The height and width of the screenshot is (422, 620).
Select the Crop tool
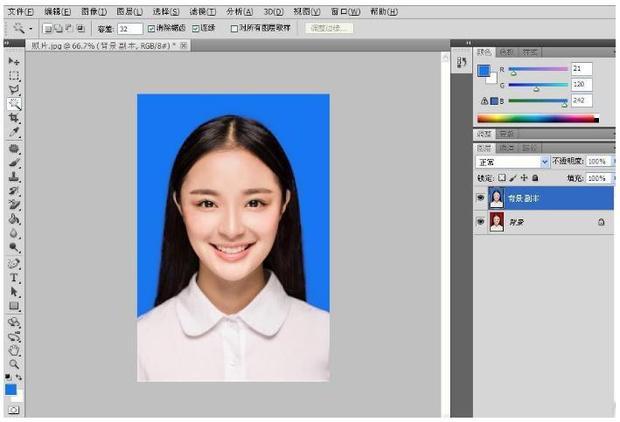14,117
